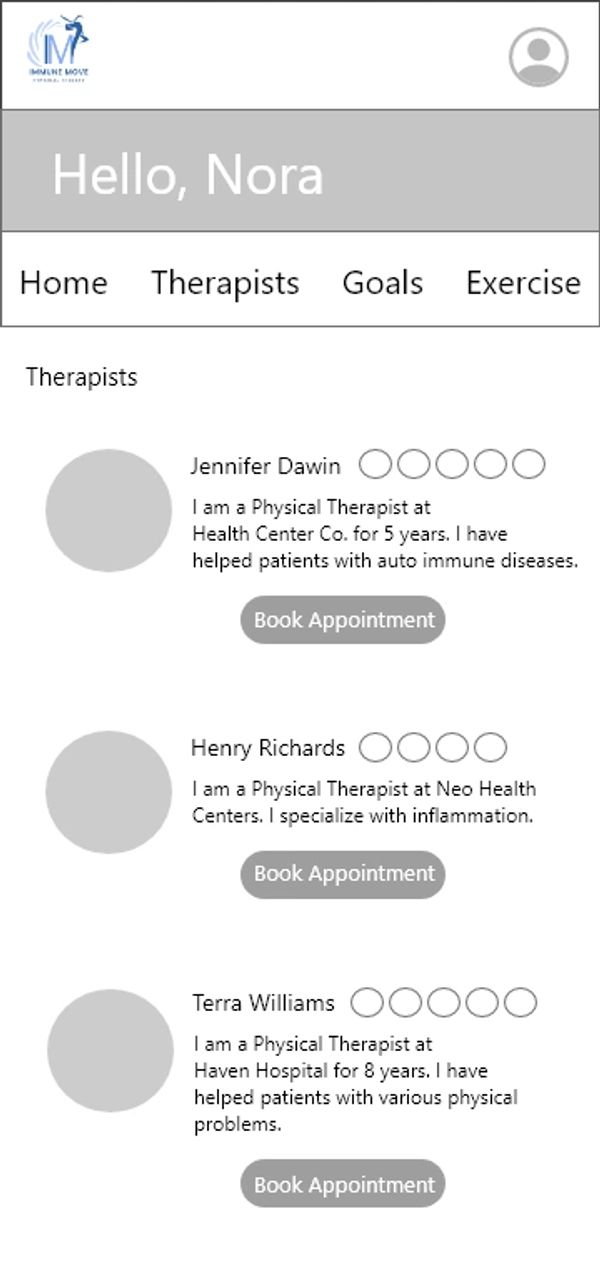Go to the Home tab
This screenshot has height=1267, width=600.
point(63,283)
